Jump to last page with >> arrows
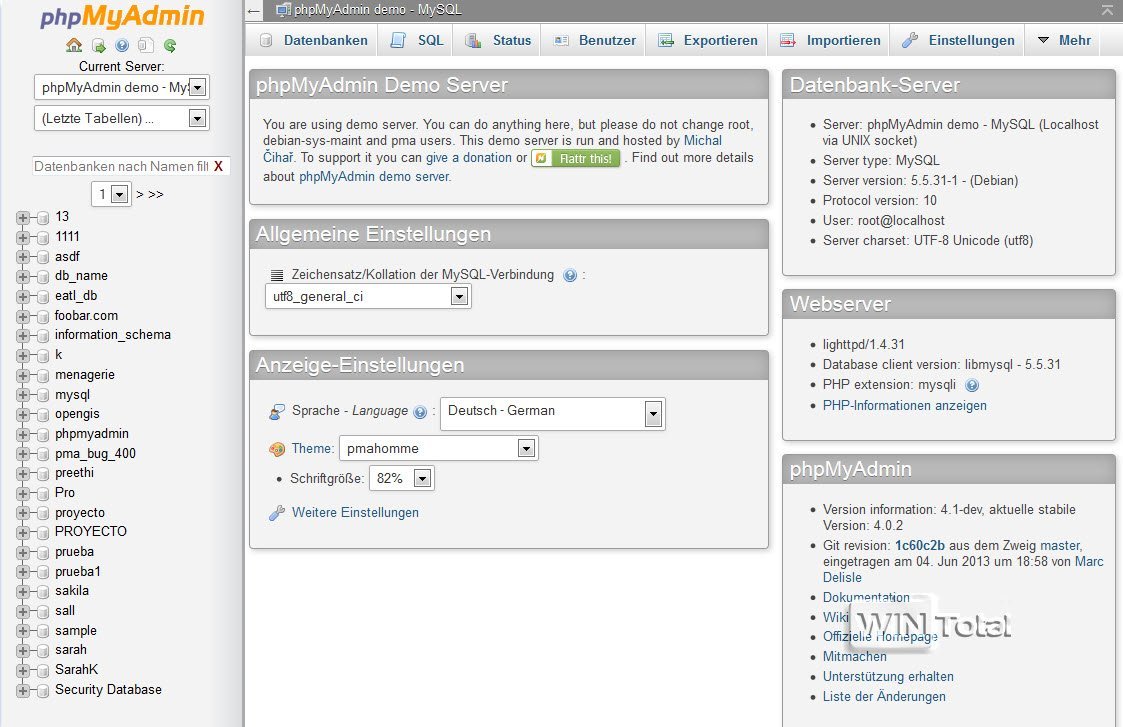The image size is (1123, 727). (155, 195)
